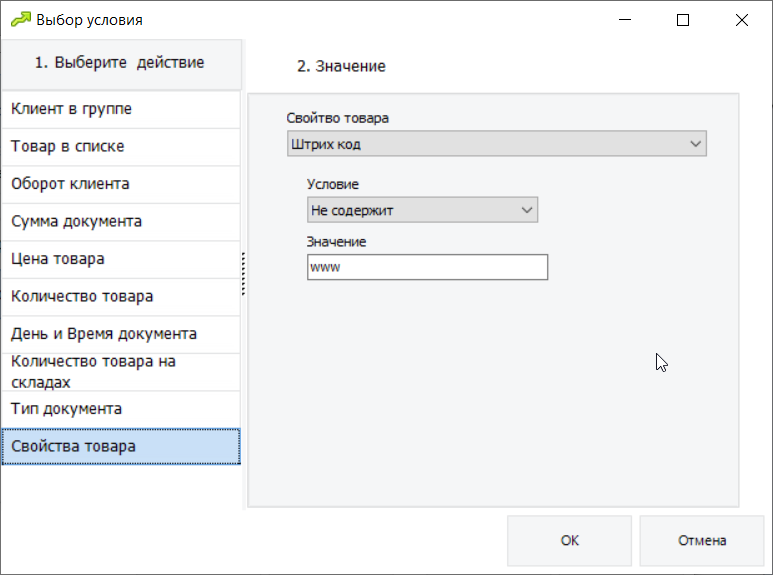Viewport: 773px width, 575px height.
Task: Confirm with the OK button
Action: 569,540
